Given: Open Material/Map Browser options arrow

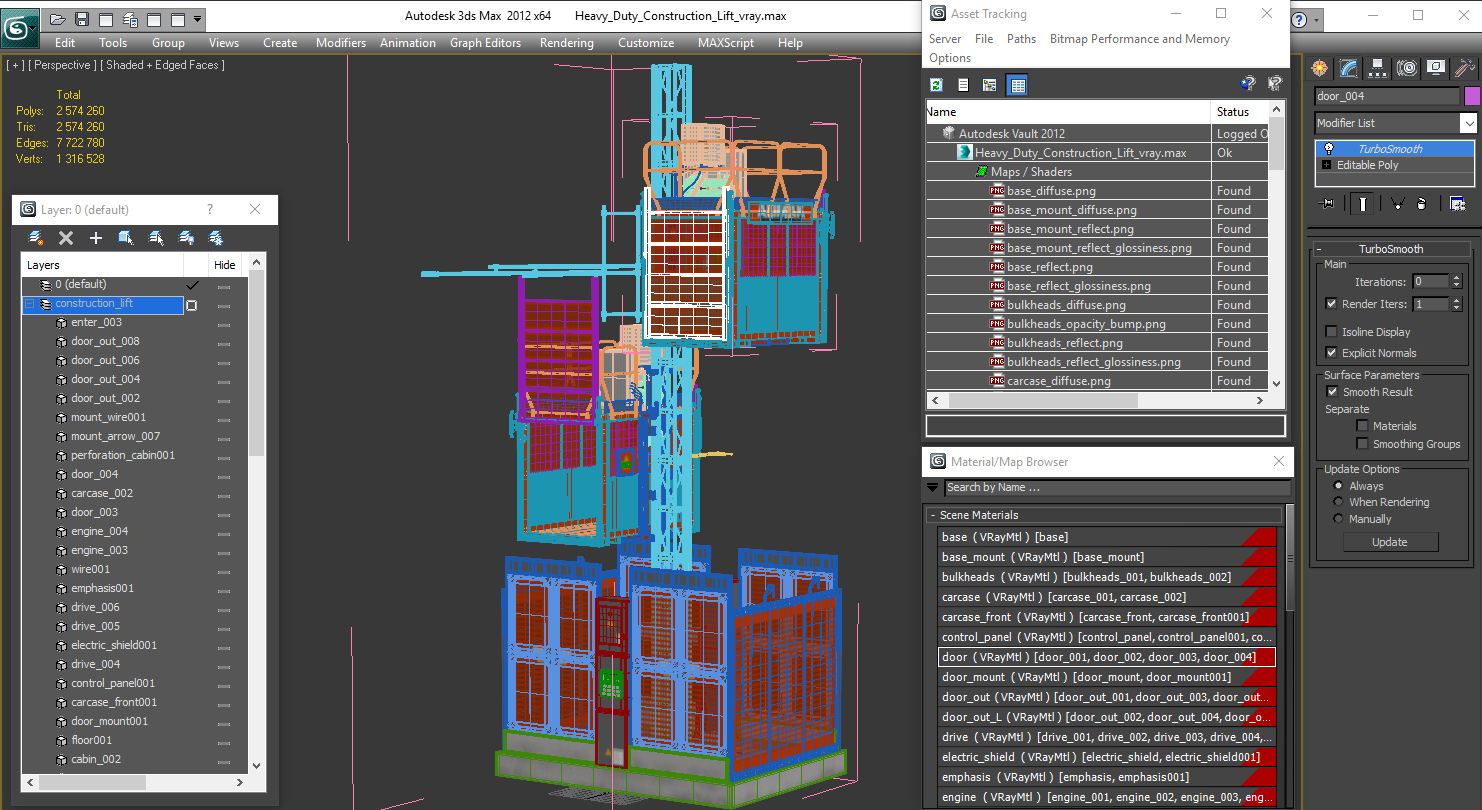Looking at the screenshot, I should tap(933, 488).
